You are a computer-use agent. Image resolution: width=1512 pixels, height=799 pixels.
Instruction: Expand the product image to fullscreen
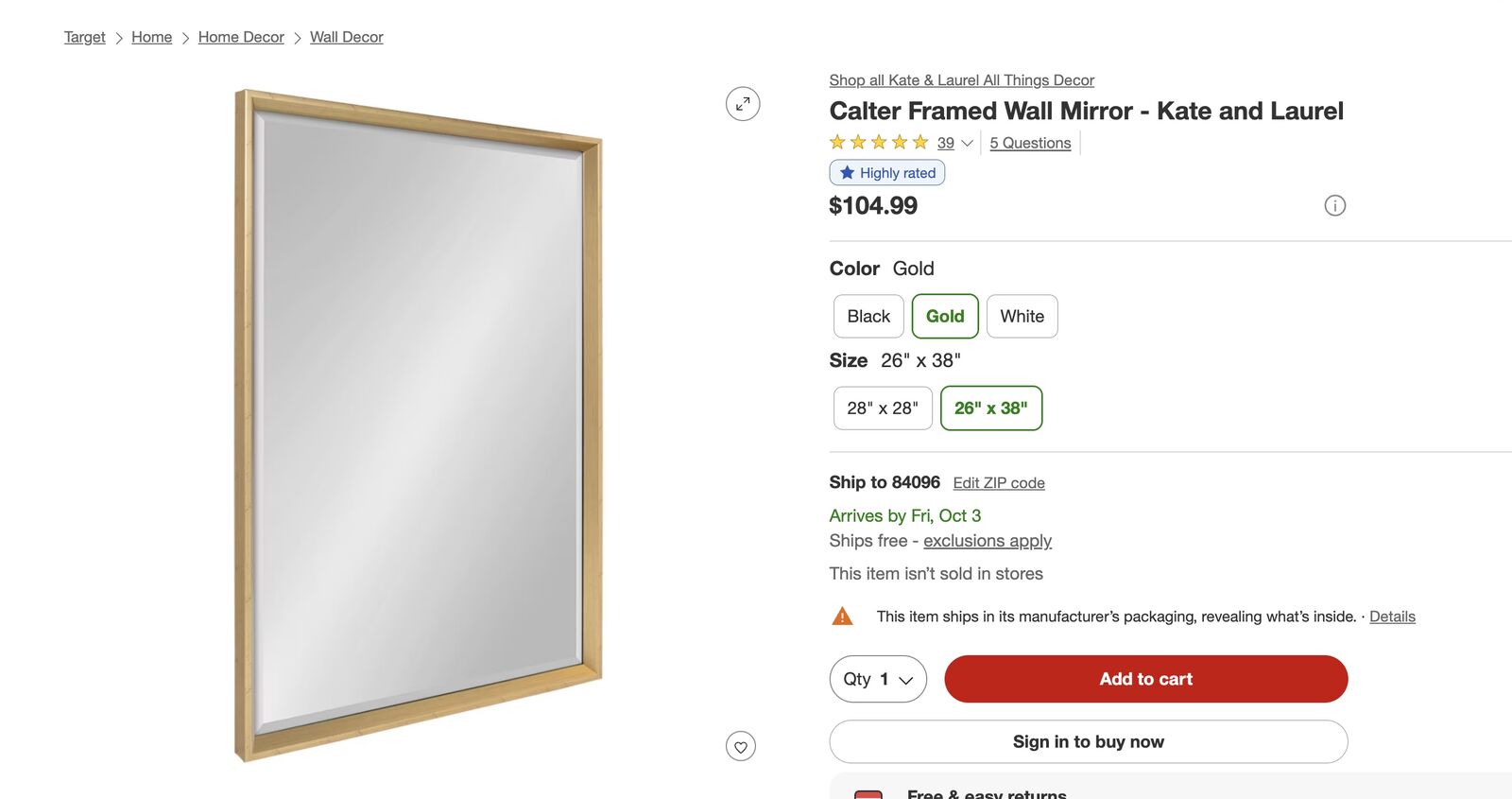coord(743,104)
